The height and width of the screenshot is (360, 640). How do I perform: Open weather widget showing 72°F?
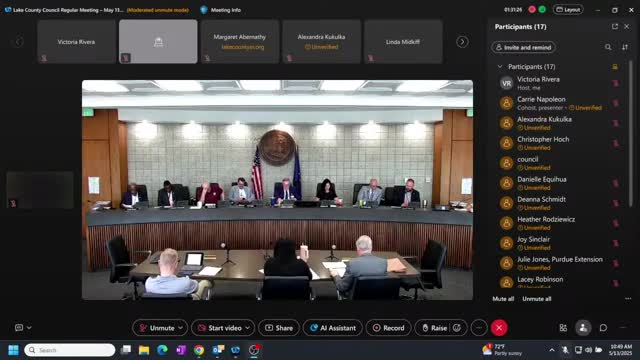pyautogui.click(x=502, y=350)
